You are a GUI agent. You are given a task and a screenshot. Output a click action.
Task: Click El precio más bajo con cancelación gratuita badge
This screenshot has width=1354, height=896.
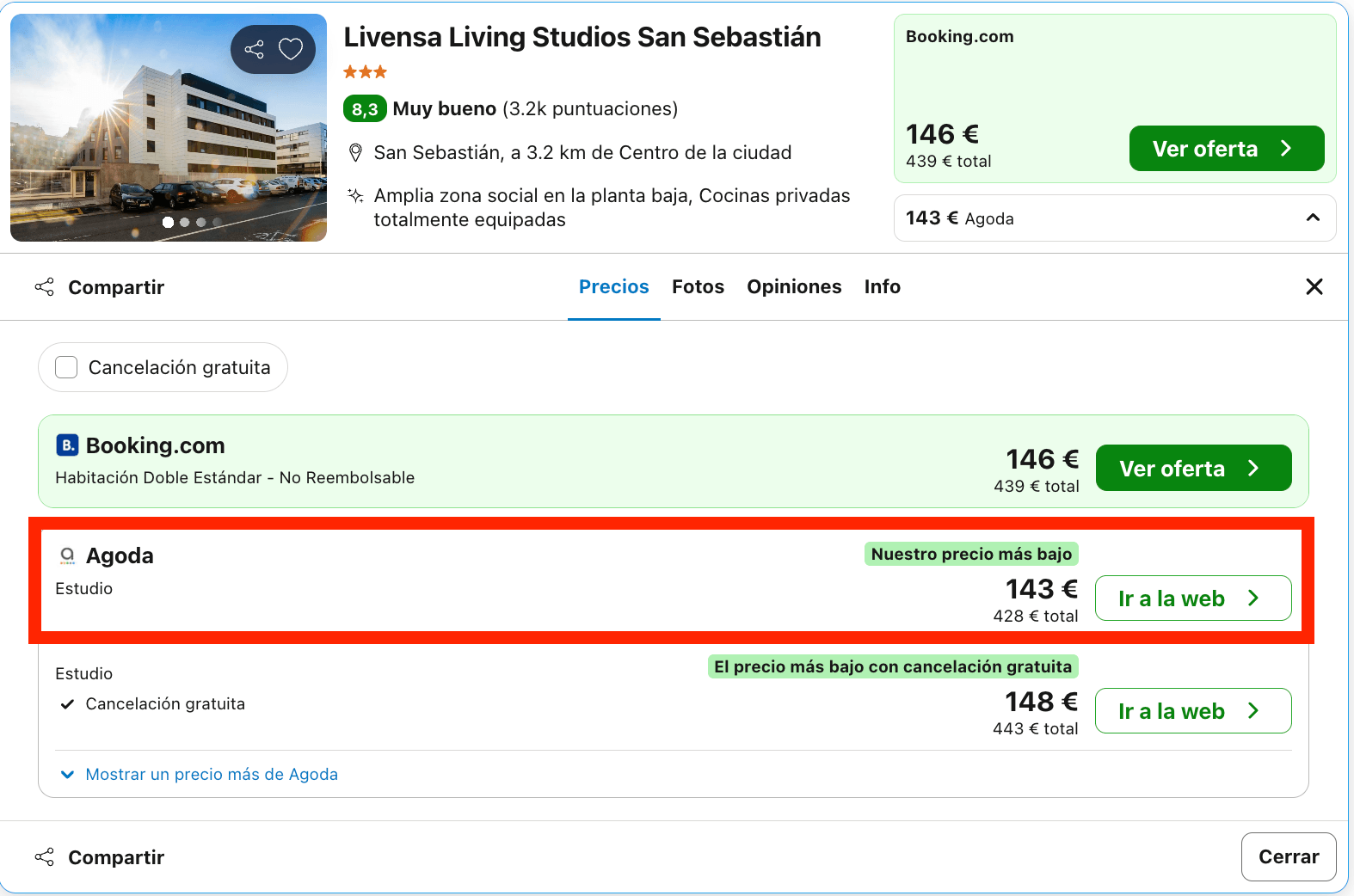click(893, 666)
